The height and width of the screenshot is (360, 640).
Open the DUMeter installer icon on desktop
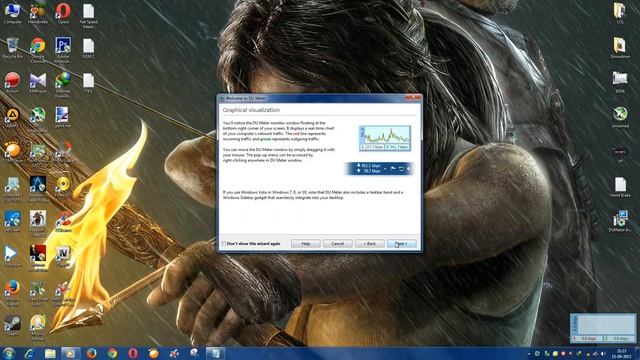620,222
